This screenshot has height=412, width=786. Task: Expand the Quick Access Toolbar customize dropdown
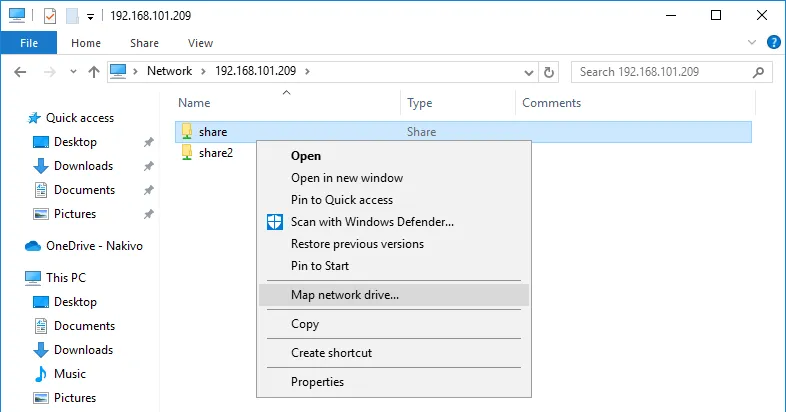pyautogui.click(x=90, y=17)
